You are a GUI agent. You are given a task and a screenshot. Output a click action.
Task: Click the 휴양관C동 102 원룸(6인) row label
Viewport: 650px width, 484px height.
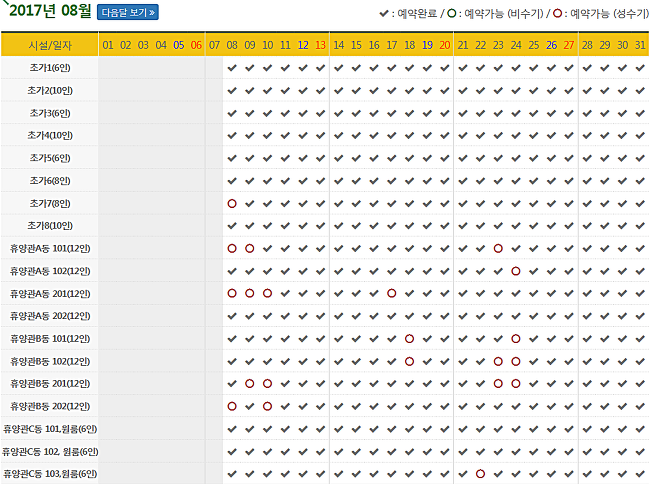pyautogui.click(x=50, y=451)
